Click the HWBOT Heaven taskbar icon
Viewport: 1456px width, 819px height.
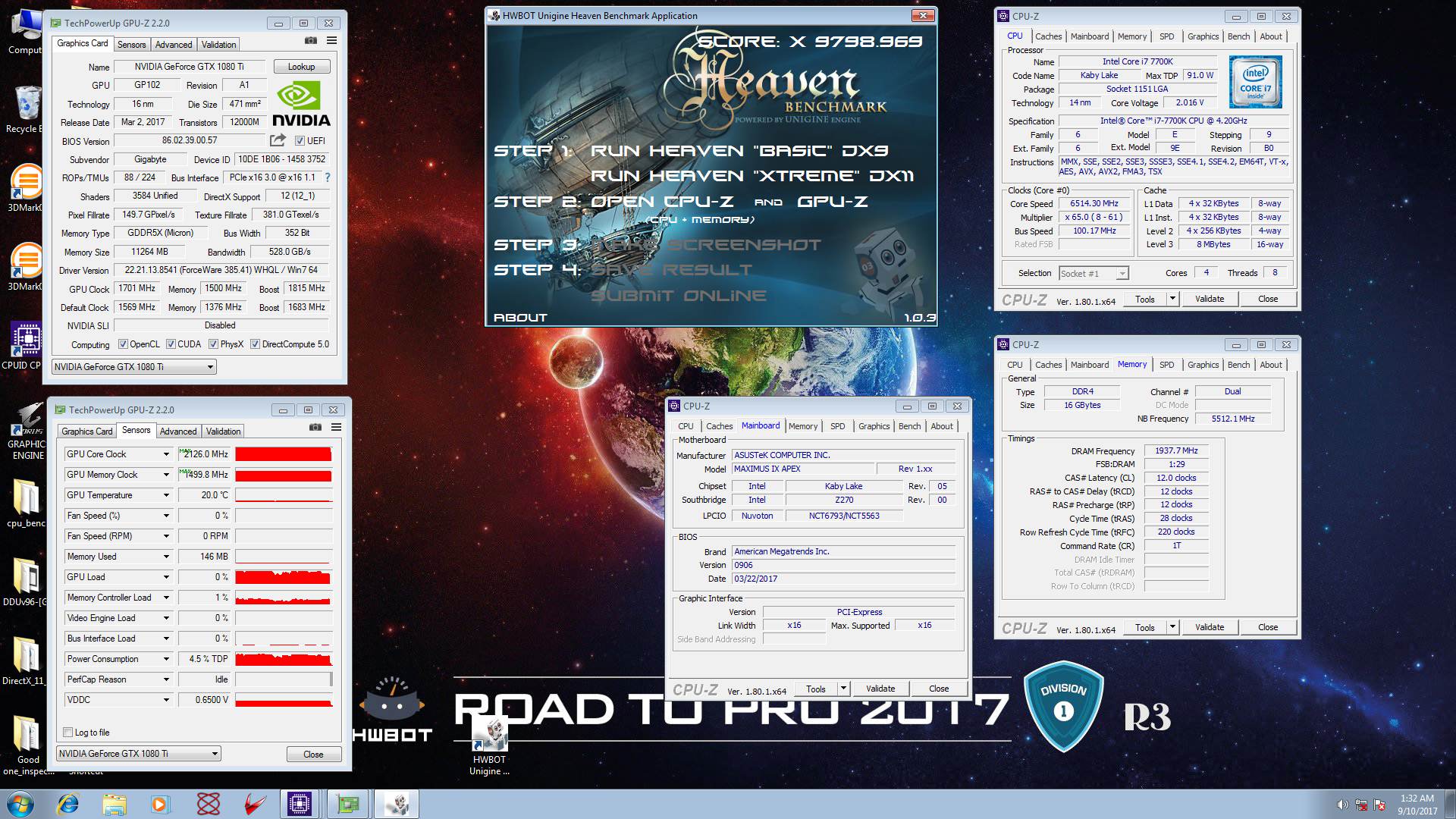pos(397,804)
